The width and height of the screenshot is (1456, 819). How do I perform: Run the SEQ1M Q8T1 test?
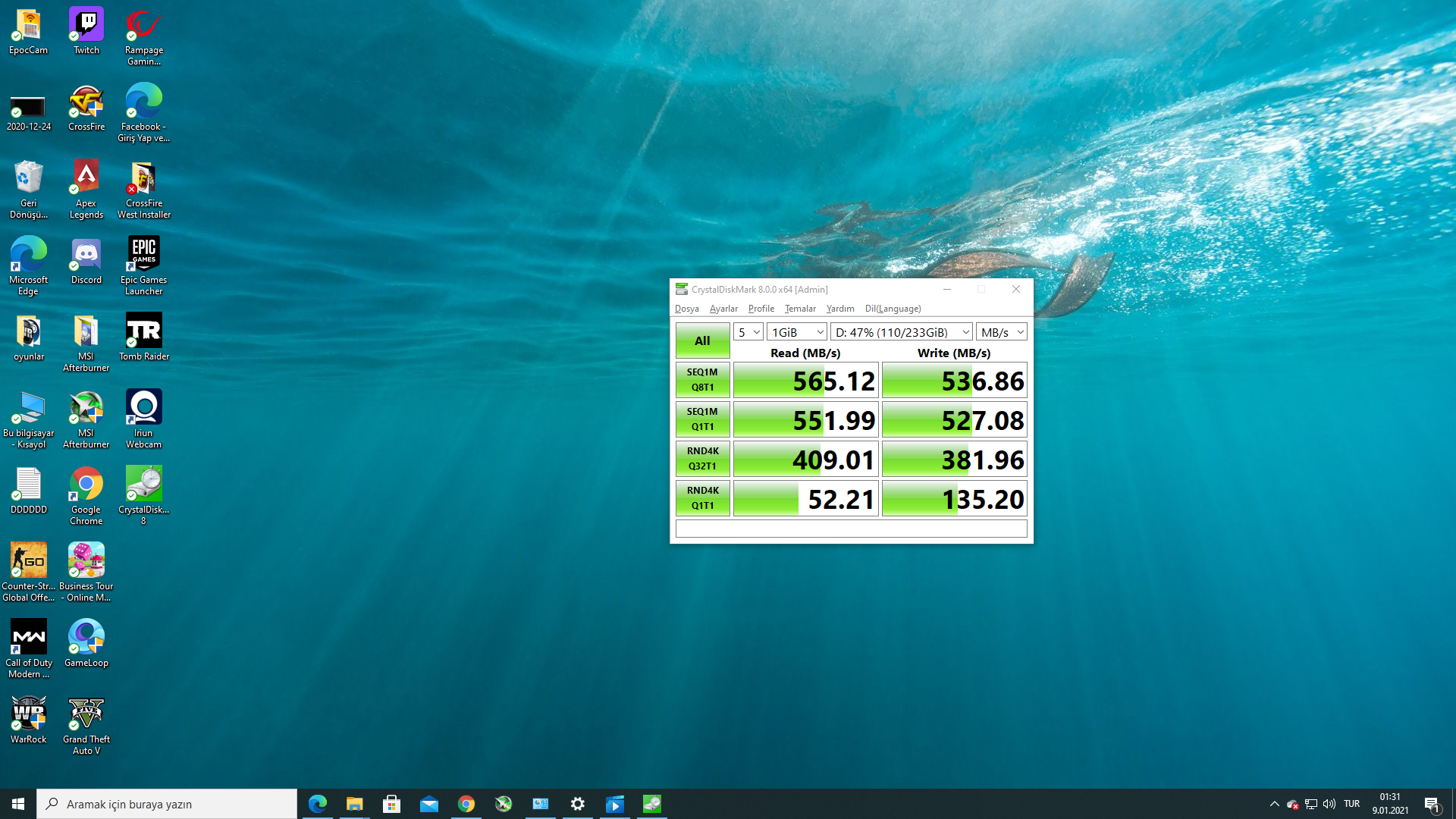702,380
